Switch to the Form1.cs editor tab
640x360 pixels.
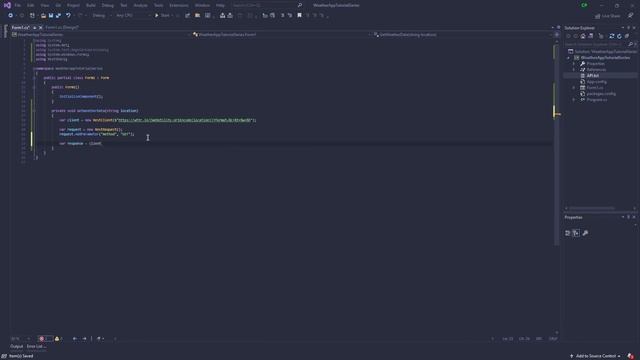20,27
